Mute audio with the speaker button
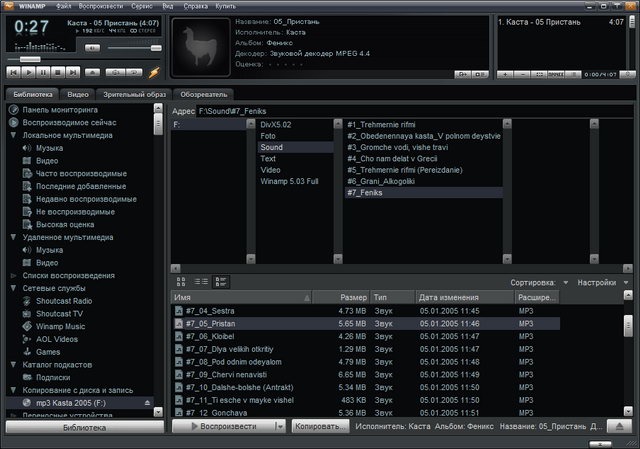 pos(92,48)
